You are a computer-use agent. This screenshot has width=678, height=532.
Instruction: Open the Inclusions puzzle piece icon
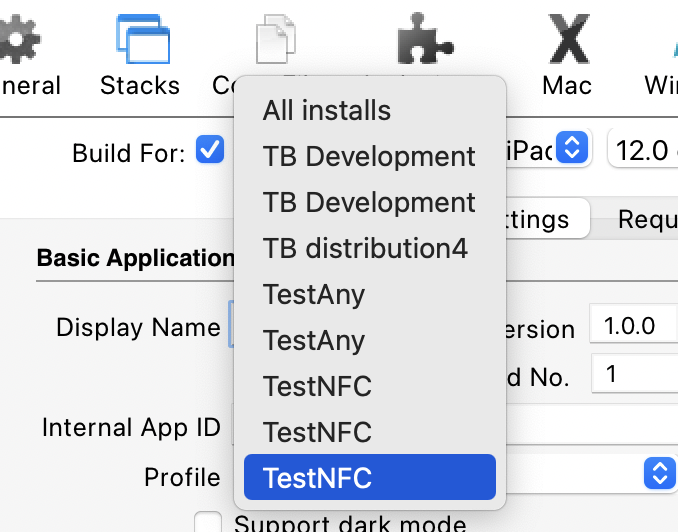[424, 40]
